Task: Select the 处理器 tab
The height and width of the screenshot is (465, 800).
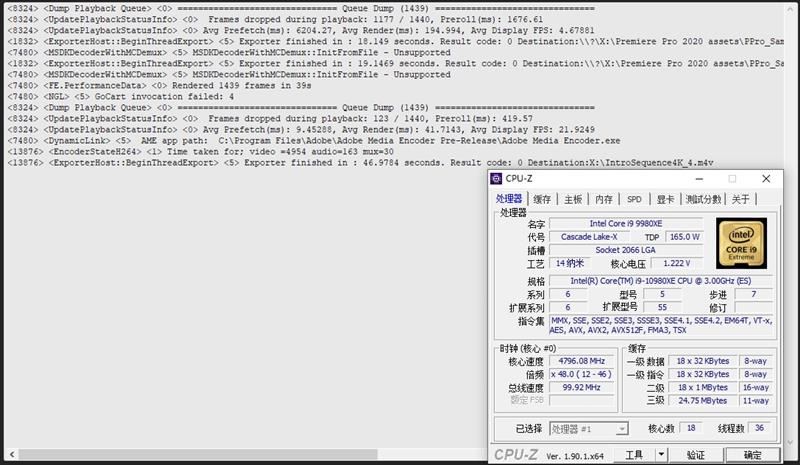Action: point(509,199)
